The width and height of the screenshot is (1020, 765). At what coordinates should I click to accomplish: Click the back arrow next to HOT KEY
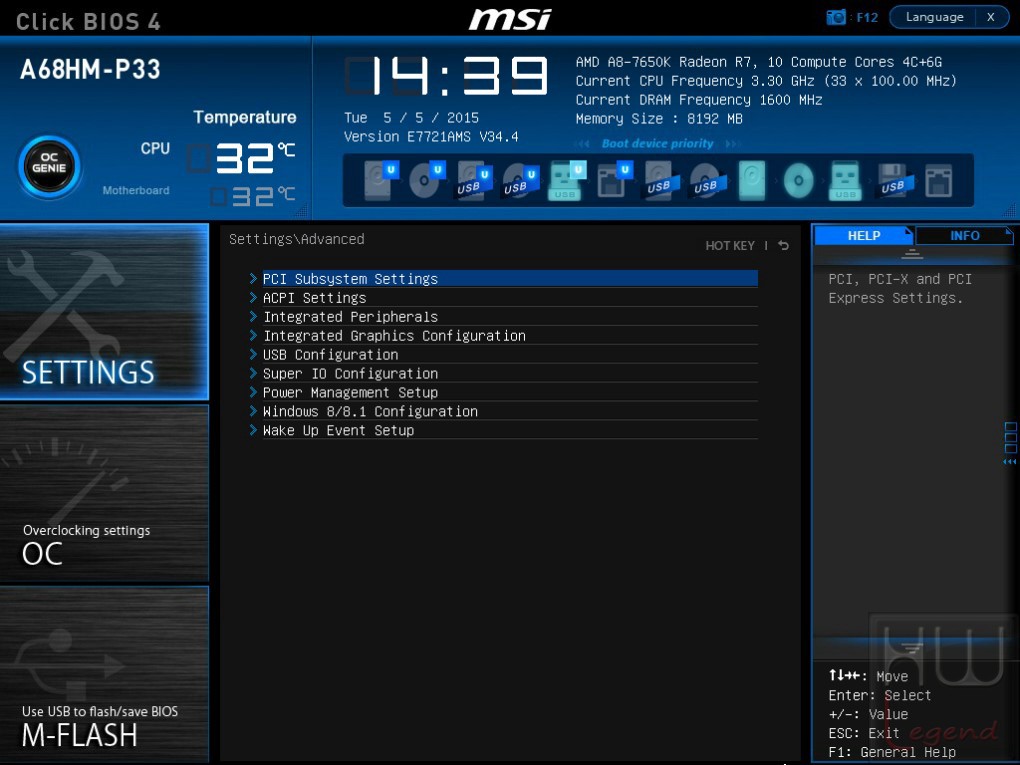784,245
